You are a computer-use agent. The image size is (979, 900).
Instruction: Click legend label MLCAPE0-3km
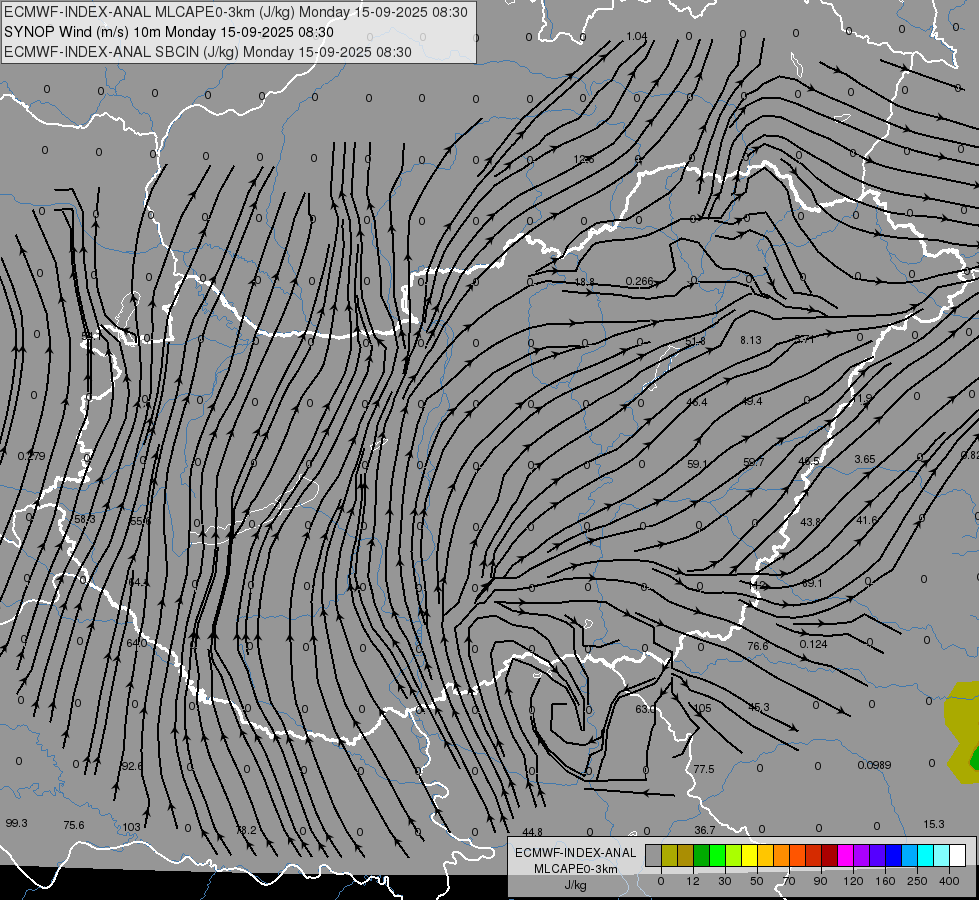click(576, 869)
